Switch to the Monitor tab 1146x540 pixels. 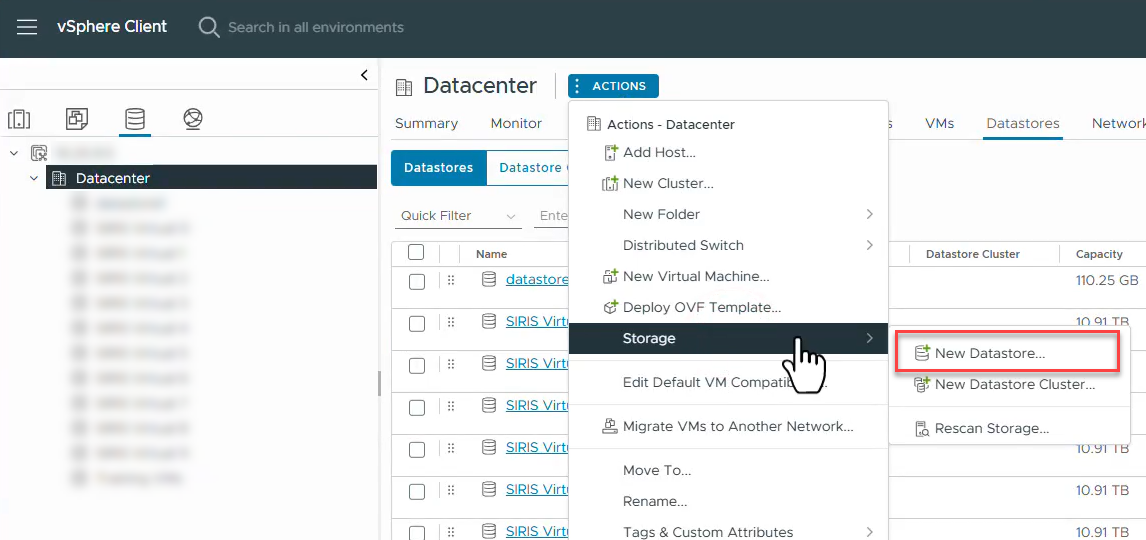(516, 123)
